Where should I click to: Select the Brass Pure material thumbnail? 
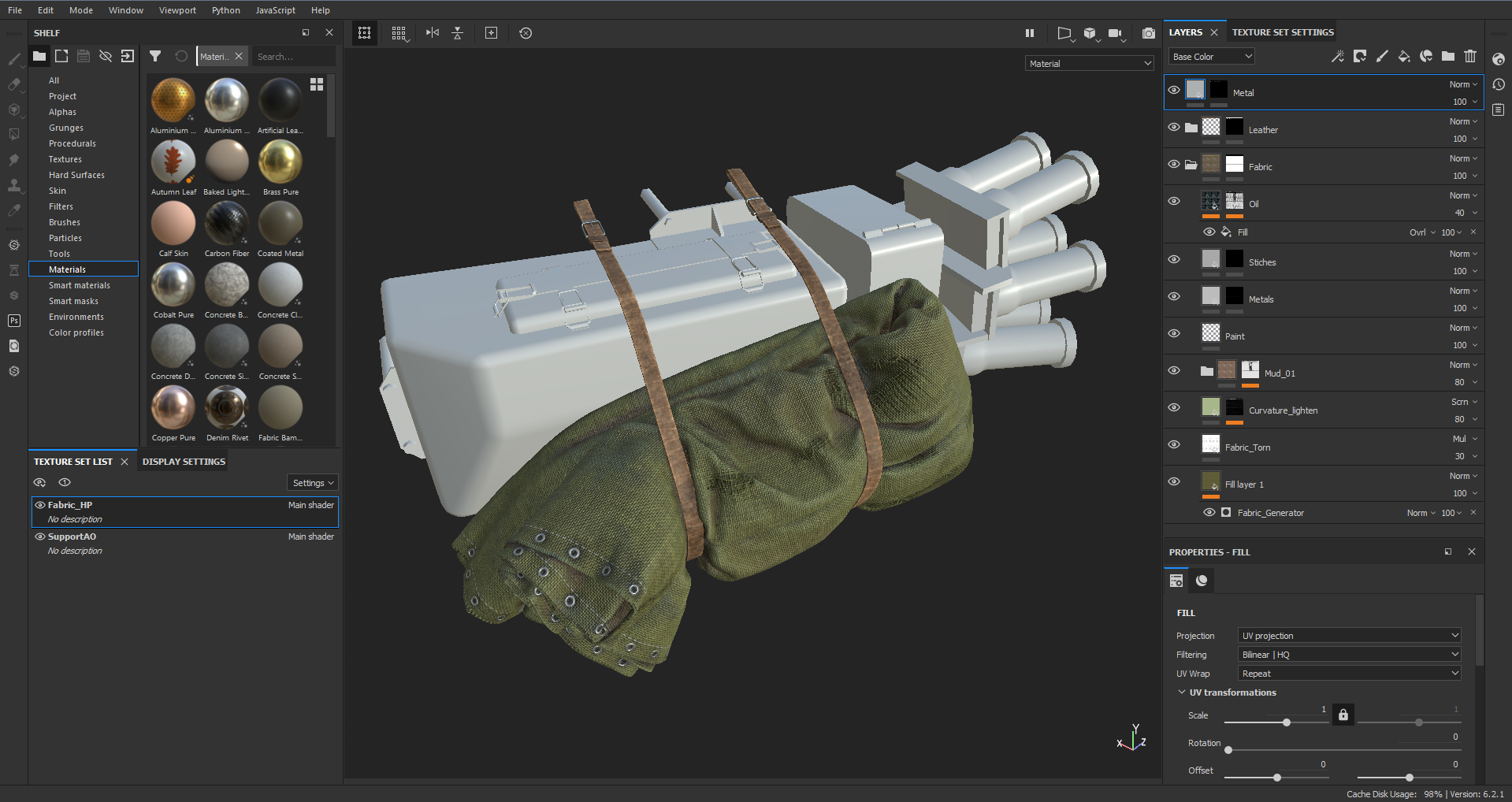click(x=280, y=162)
